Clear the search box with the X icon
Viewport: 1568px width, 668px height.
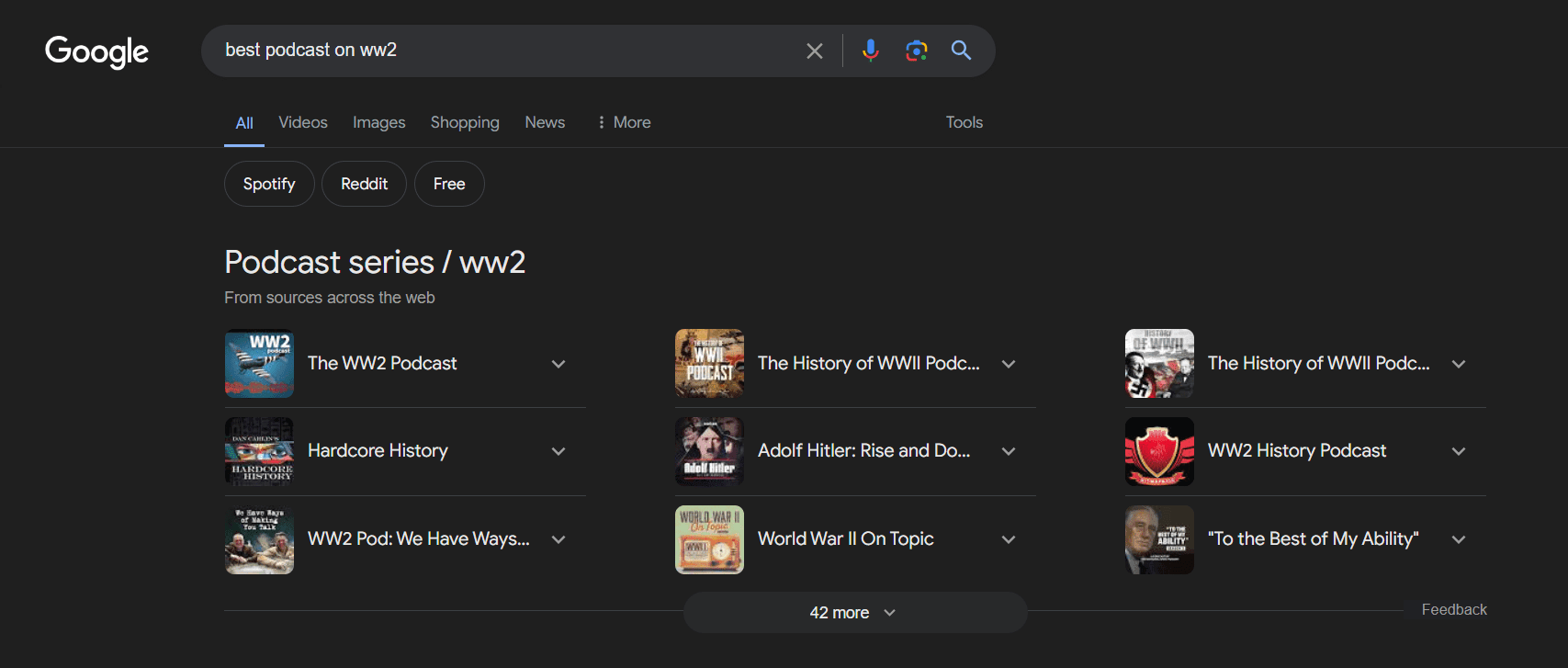click(815, 51)
